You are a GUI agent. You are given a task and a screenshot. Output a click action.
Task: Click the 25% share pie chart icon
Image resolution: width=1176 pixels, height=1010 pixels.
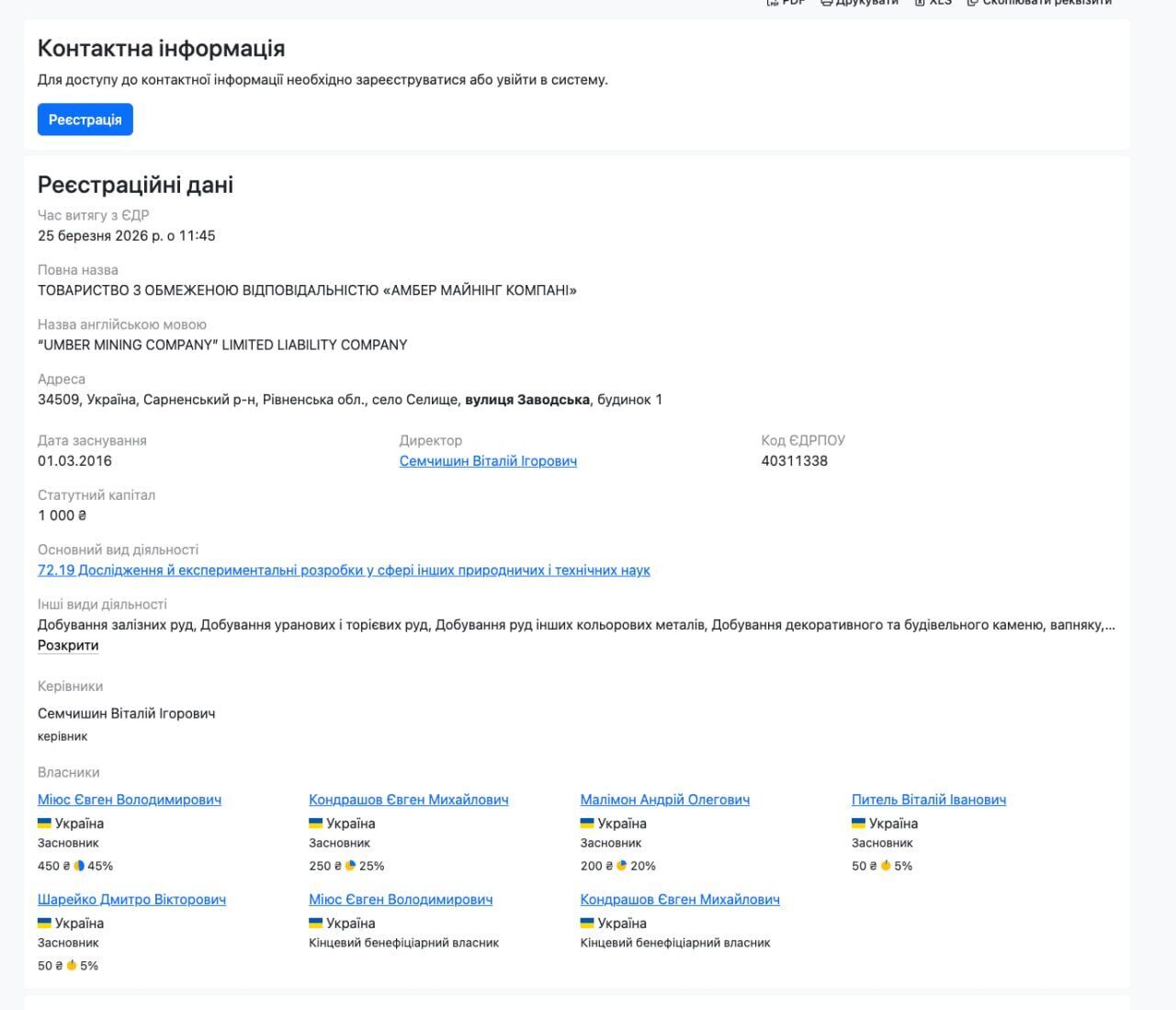(x=350, y=866)
